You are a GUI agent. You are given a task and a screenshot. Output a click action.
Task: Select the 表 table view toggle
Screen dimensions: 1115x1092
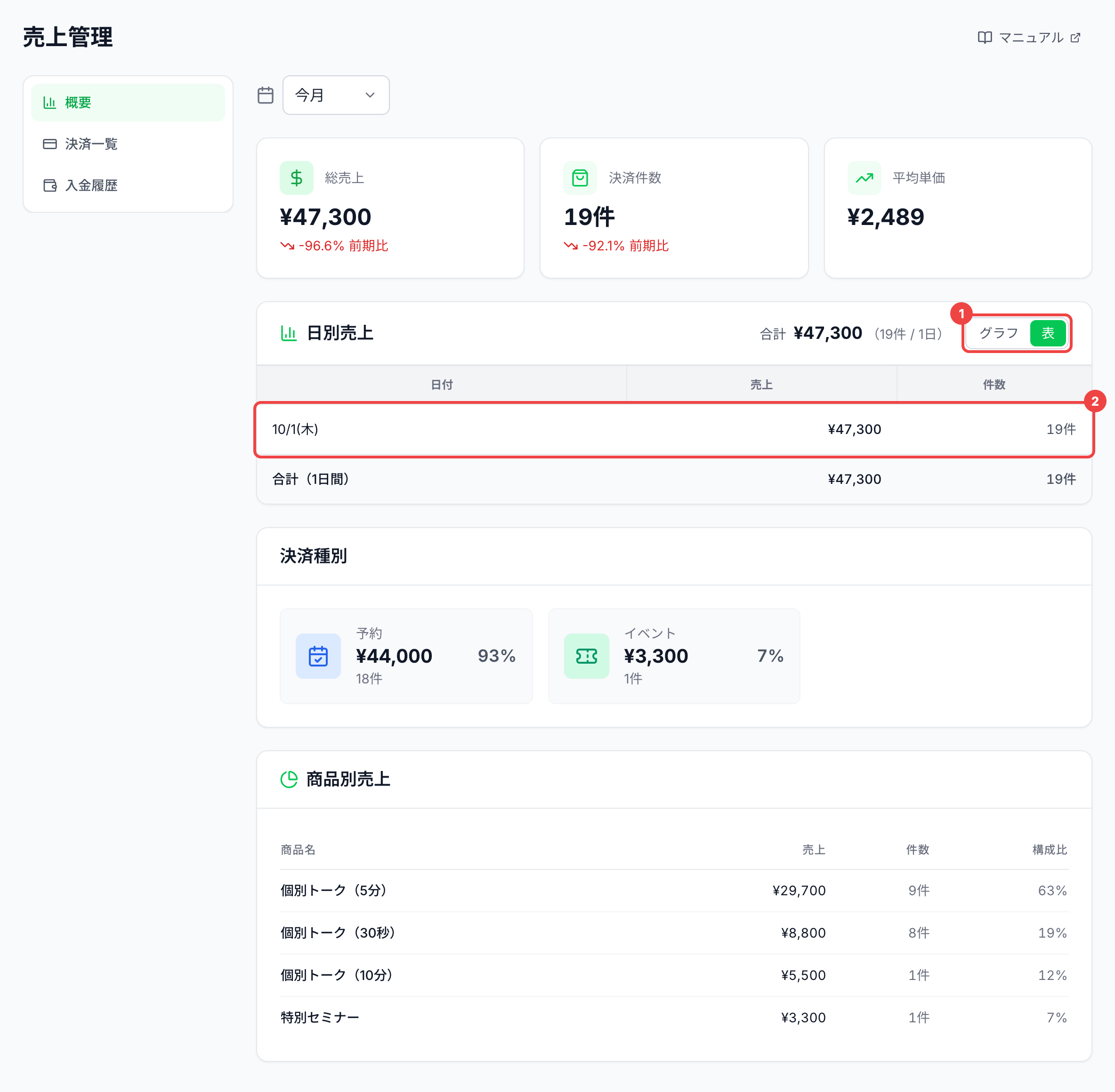click(x=1048, y=333)
